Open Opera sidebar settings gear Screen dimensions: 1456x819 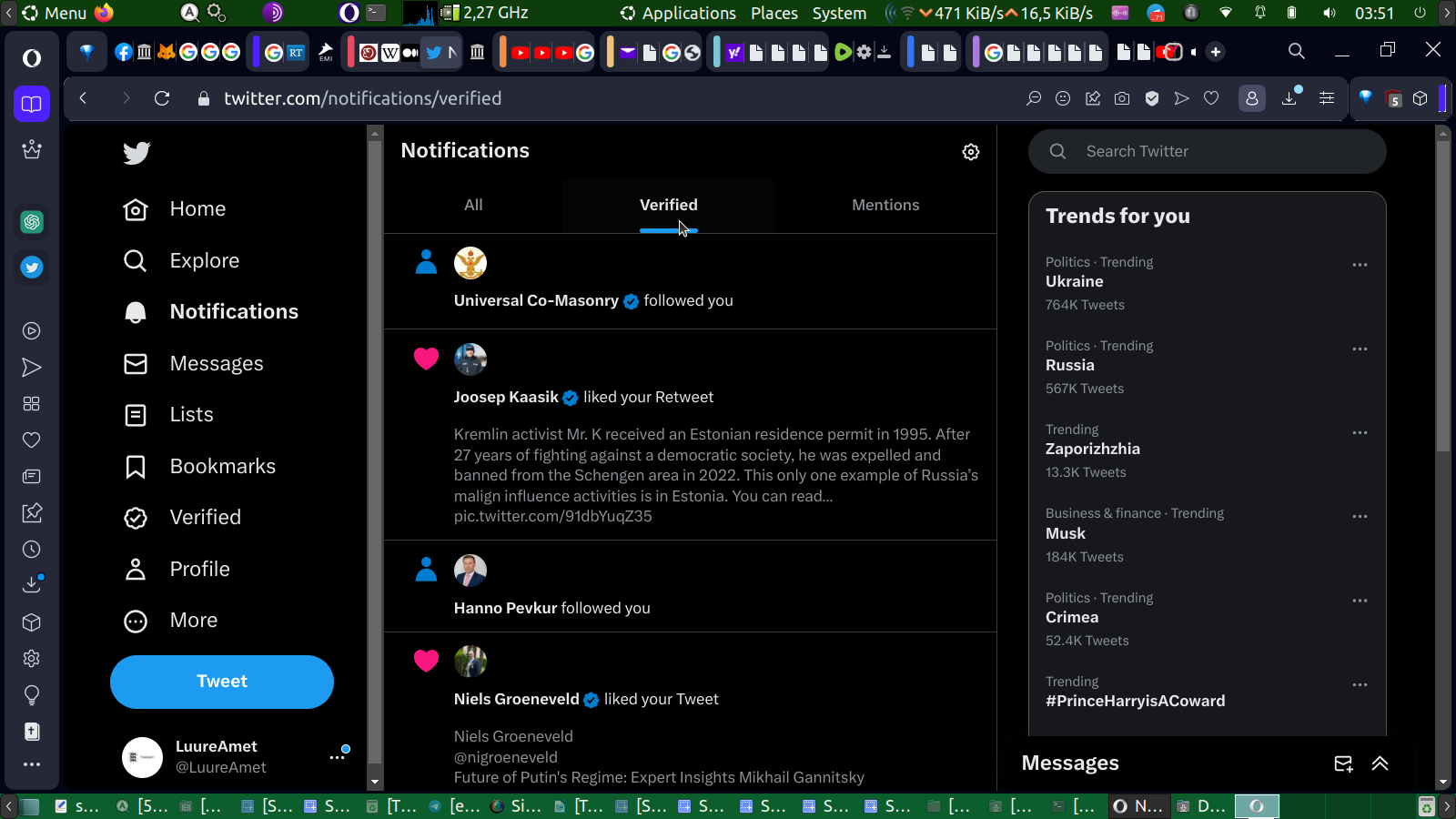(32, 659)
